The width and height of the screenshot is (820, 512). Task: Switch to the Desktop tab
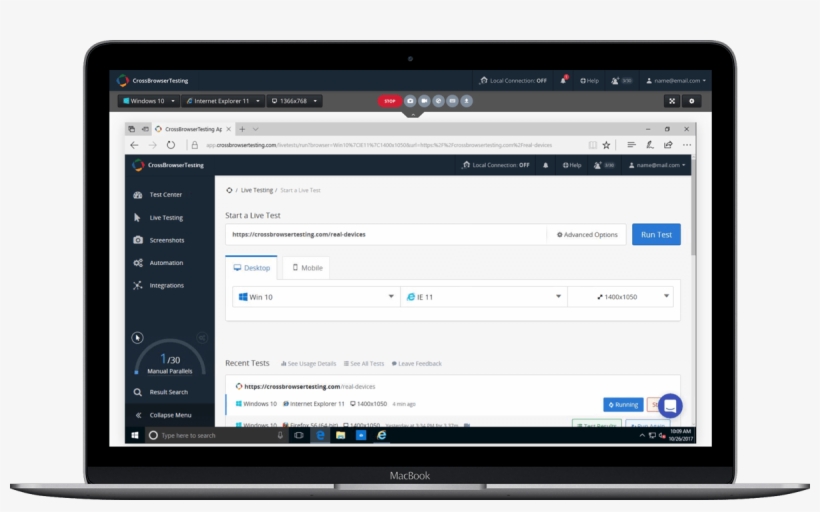pos(252,268)
